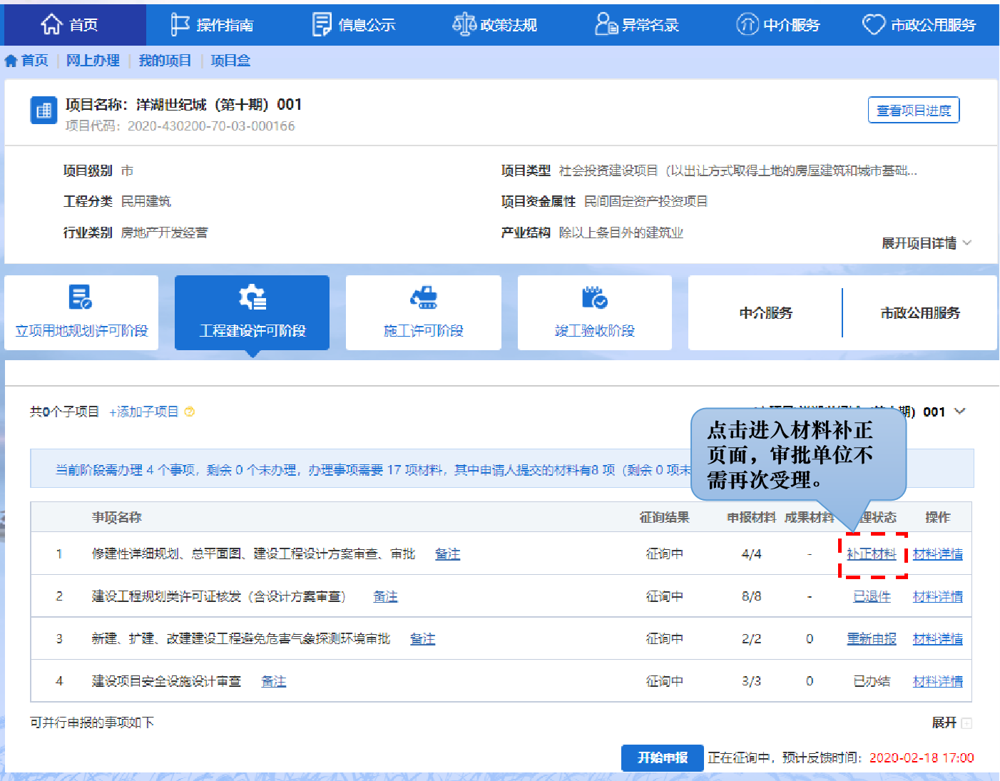
Task: Go to 我的项目 in breadcrumb
Action: click(x=165, y=61)
